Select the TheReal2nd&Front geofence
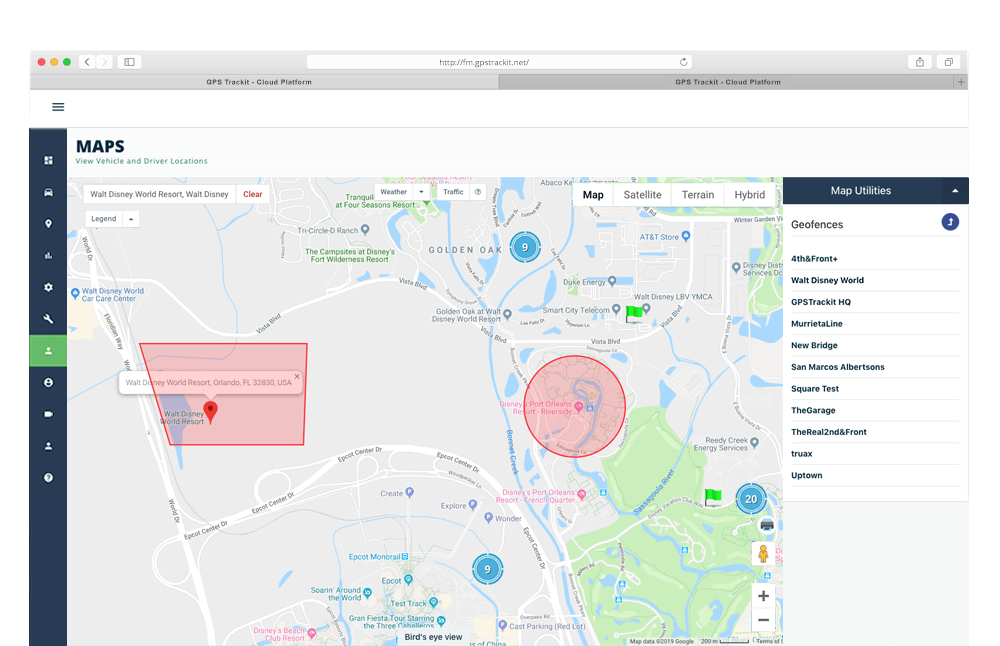Screen dimensions: 1000x646 pyautogui.click(x=874, y=432)
